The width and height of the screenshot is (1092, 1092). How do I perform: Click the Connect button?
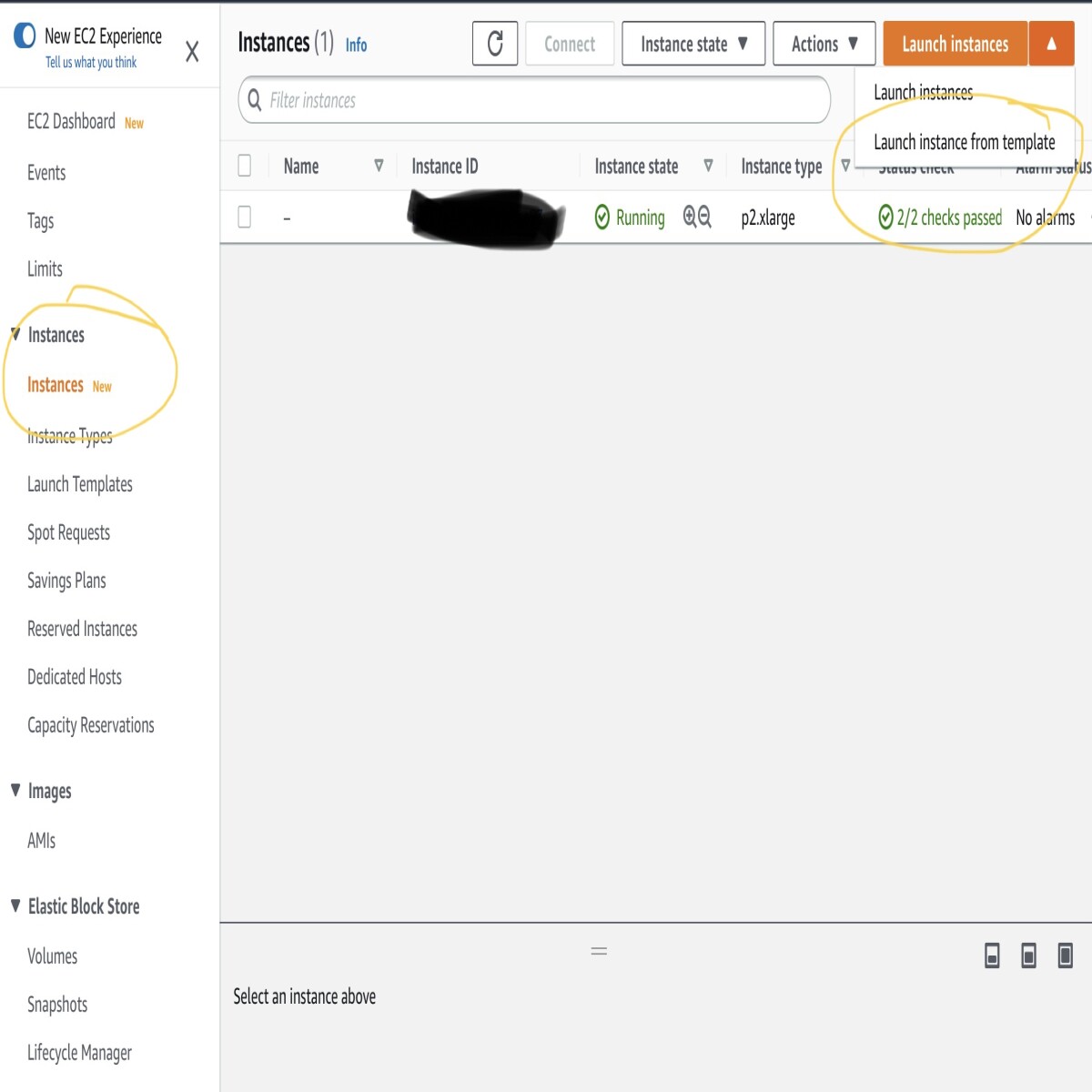click(x=570, y=44)
